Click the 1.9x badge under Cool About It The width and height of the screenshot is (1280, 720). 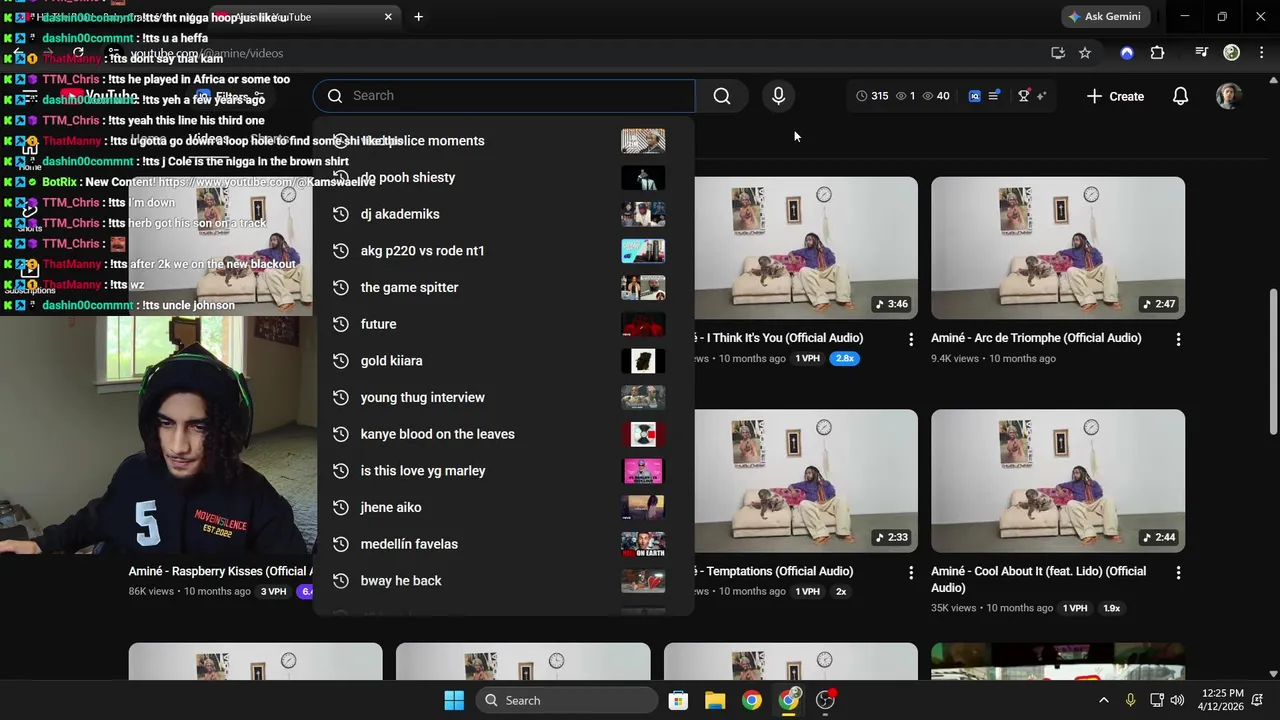[x=1112, y=608]
